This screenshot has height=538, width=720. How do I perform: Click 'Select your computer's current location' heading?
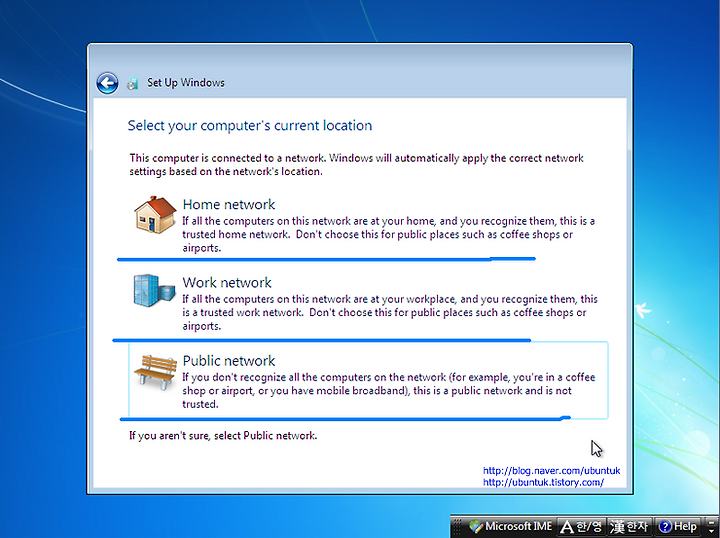[250, 126]
